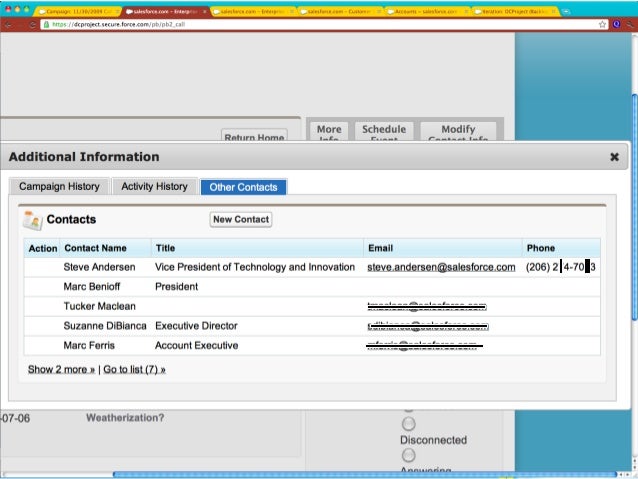Screen dimensions: 638x479
Task: Click the More Info button
Action: 329,131
